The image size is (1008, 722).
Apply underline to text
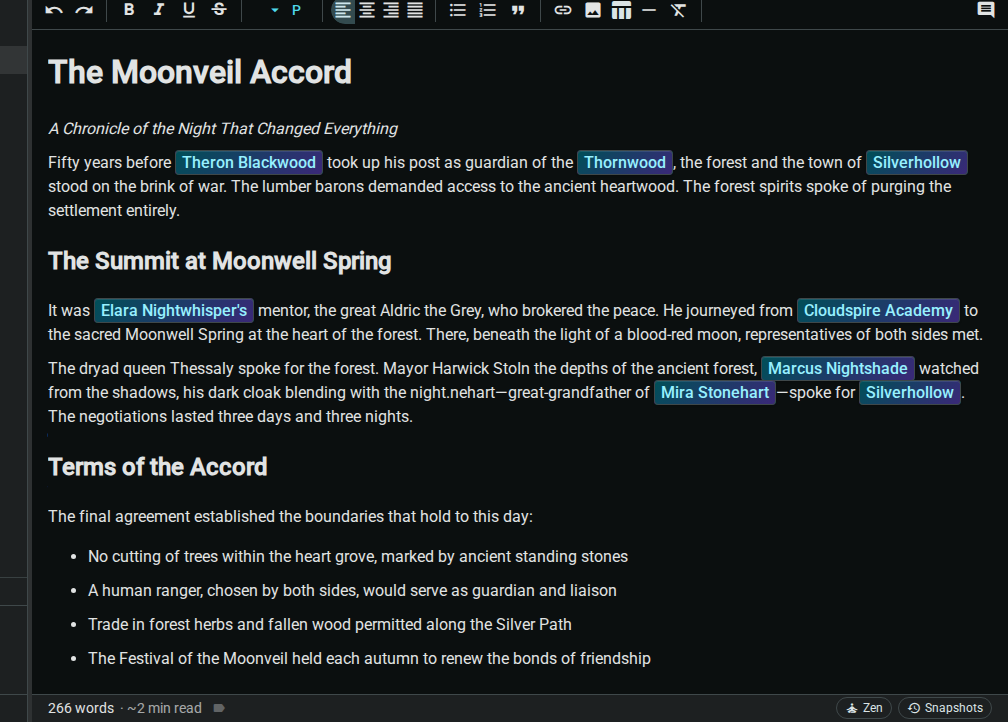point(188,10)
